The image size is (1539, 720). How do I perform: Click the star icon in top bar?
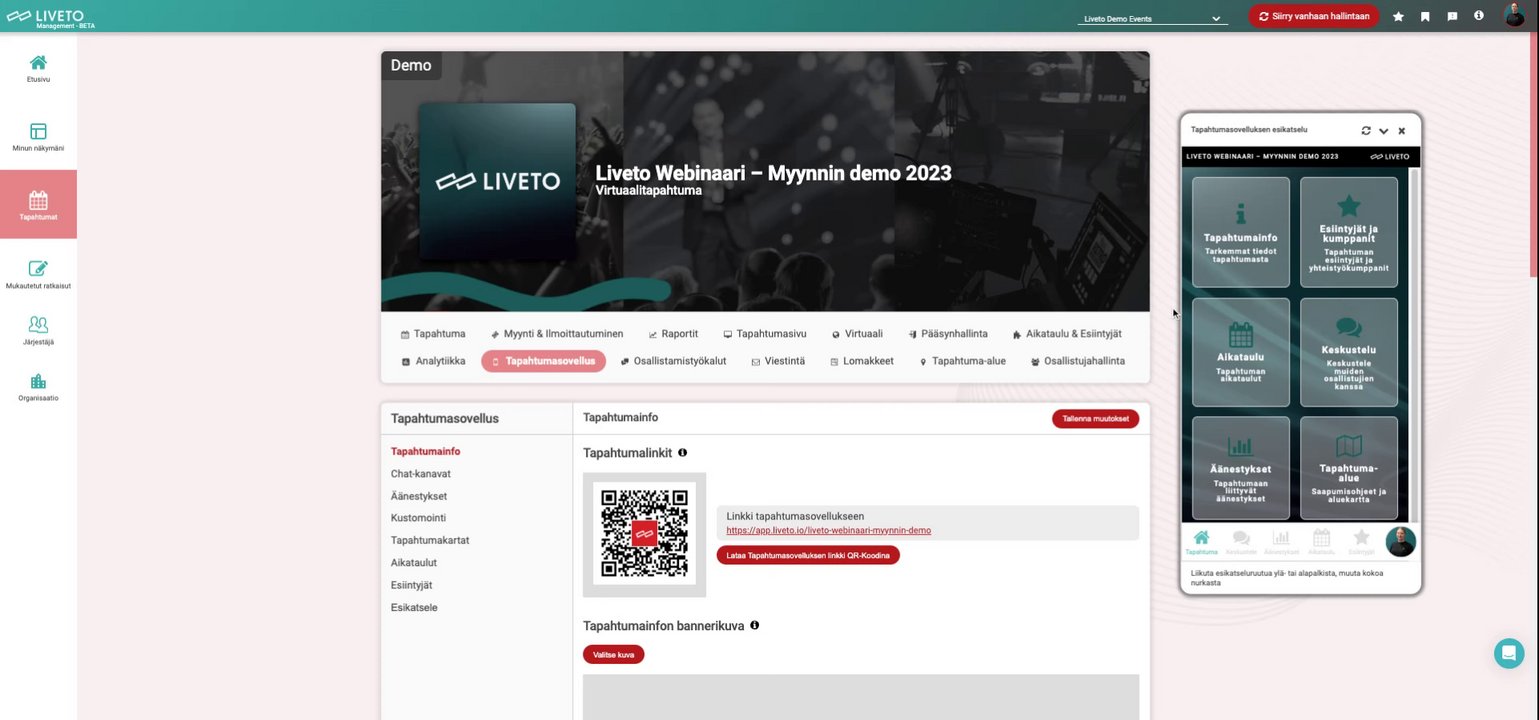click(x=1398, y=17)
